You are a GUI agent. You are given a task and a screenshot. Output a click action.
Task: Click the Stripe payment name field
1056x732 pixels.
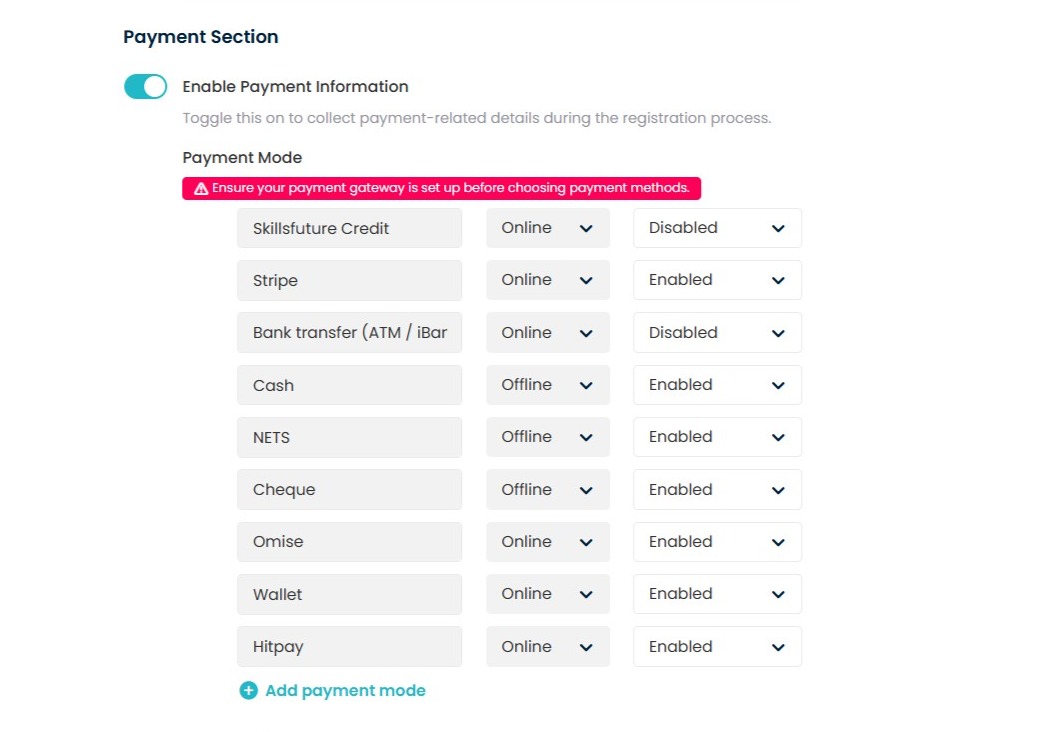click(x=350, y=280)
